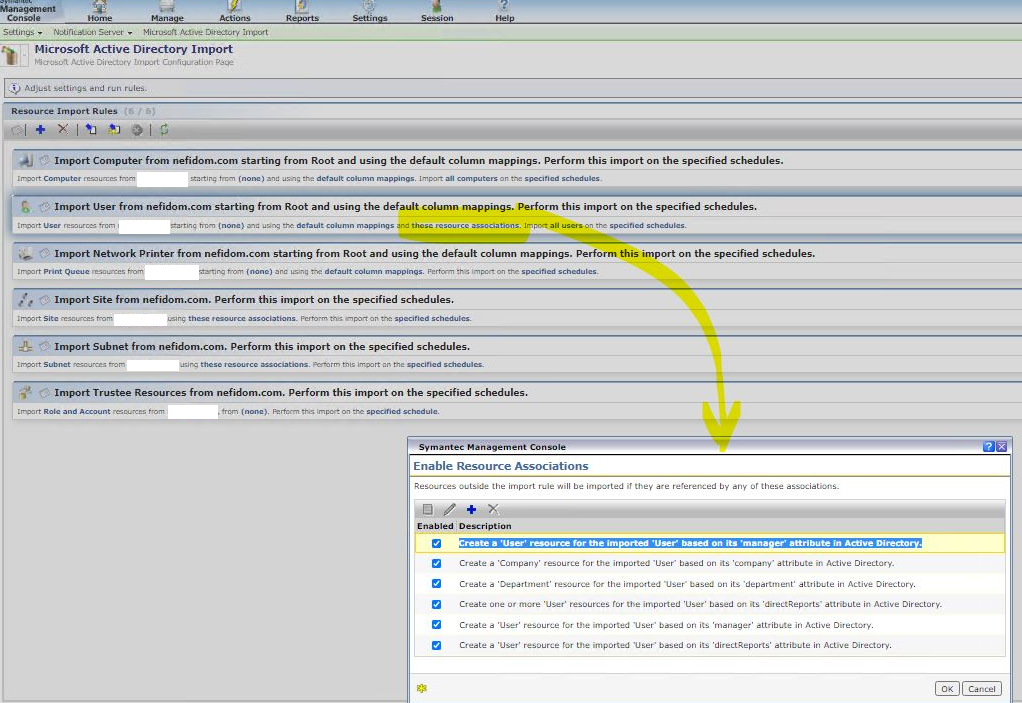Screen dimensions: 1022x703
Task: Click 'default column mappings' link in Import Computer rule
Action: point(365,179)
